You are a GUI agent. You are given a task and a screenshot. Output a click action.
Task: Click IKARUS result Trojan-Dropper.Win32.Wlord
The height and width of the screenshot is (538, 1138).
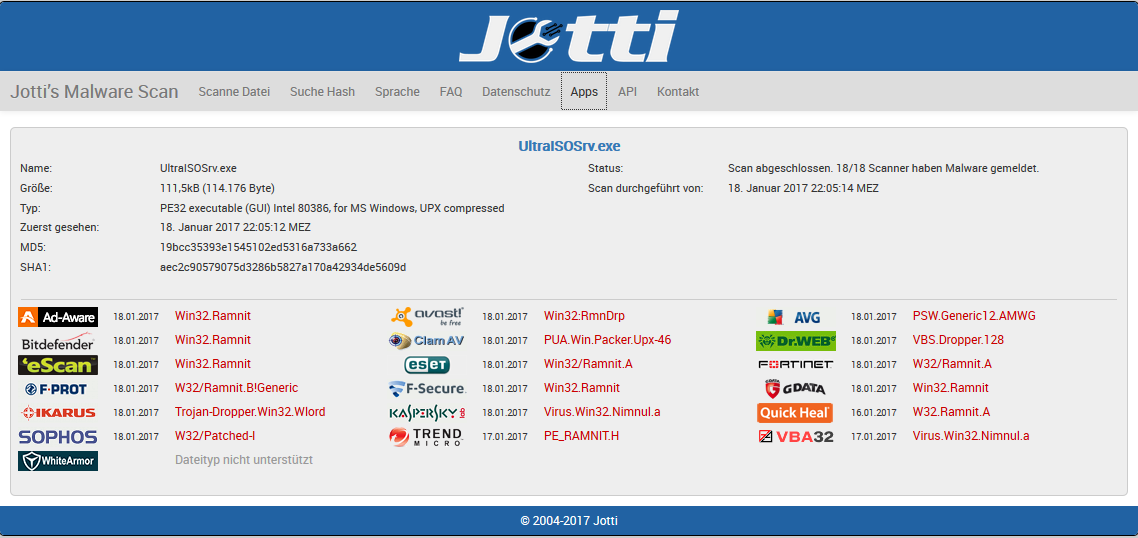250,412
